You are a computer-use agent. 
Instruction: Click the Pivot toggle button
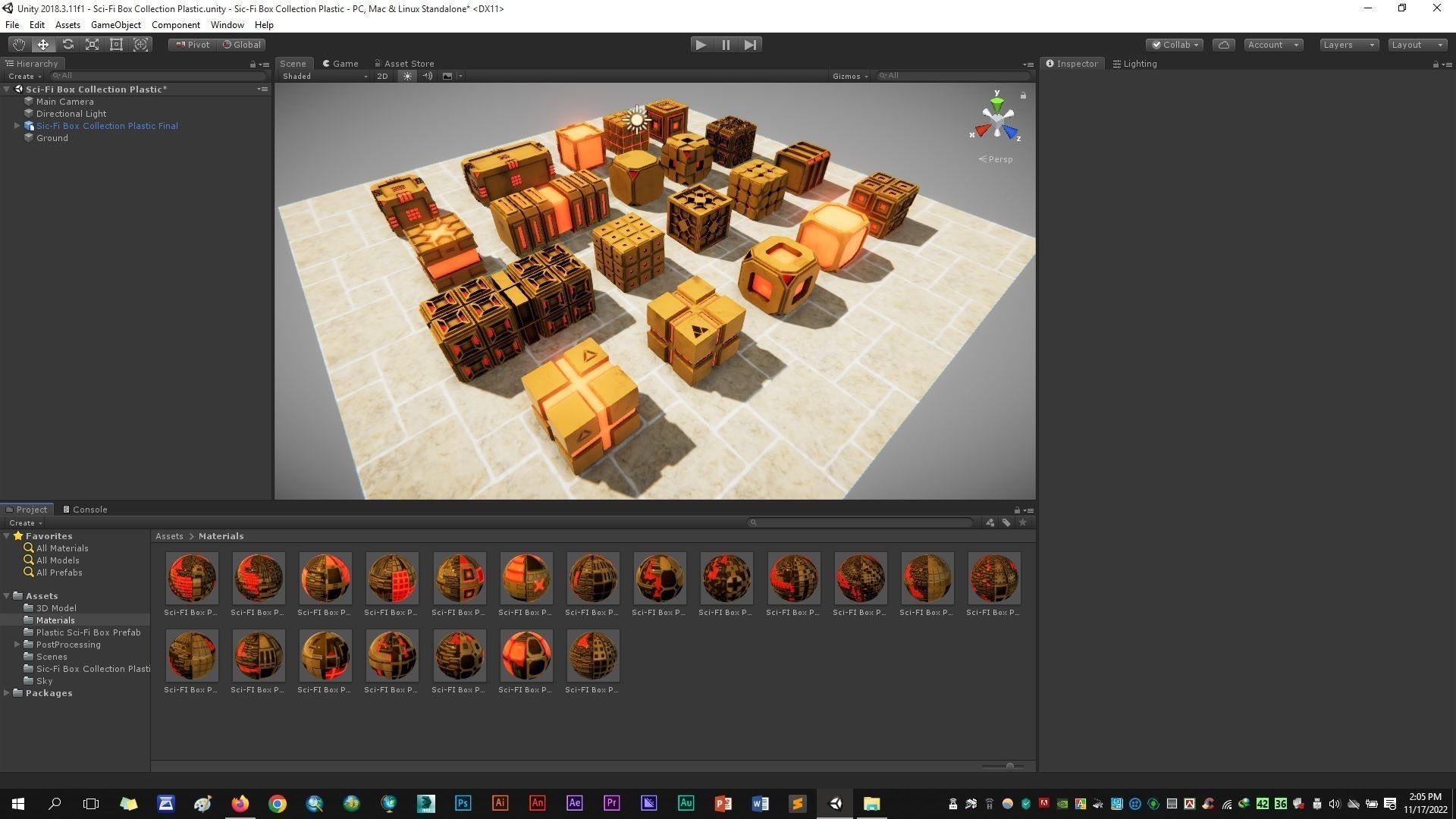(x=193, y=45)
